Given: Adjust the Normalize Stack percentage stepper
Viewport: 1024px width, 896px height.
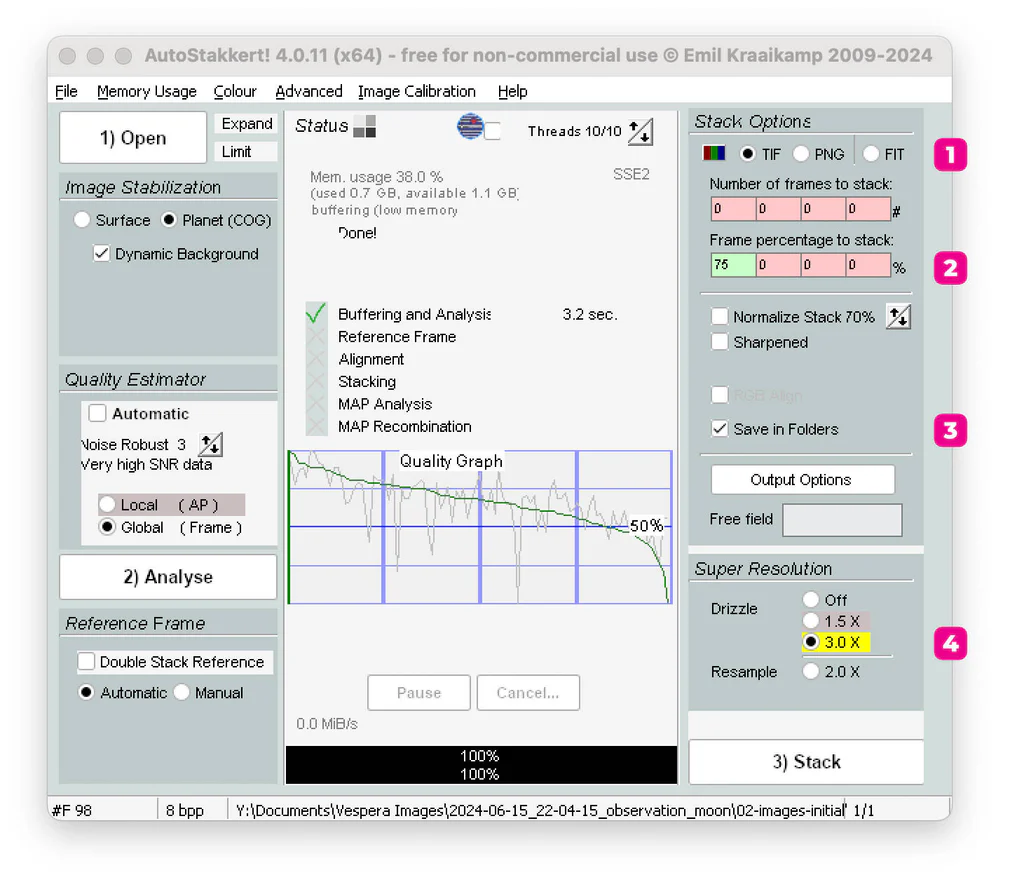Looking at the screenshot, I should pos(899,317).
